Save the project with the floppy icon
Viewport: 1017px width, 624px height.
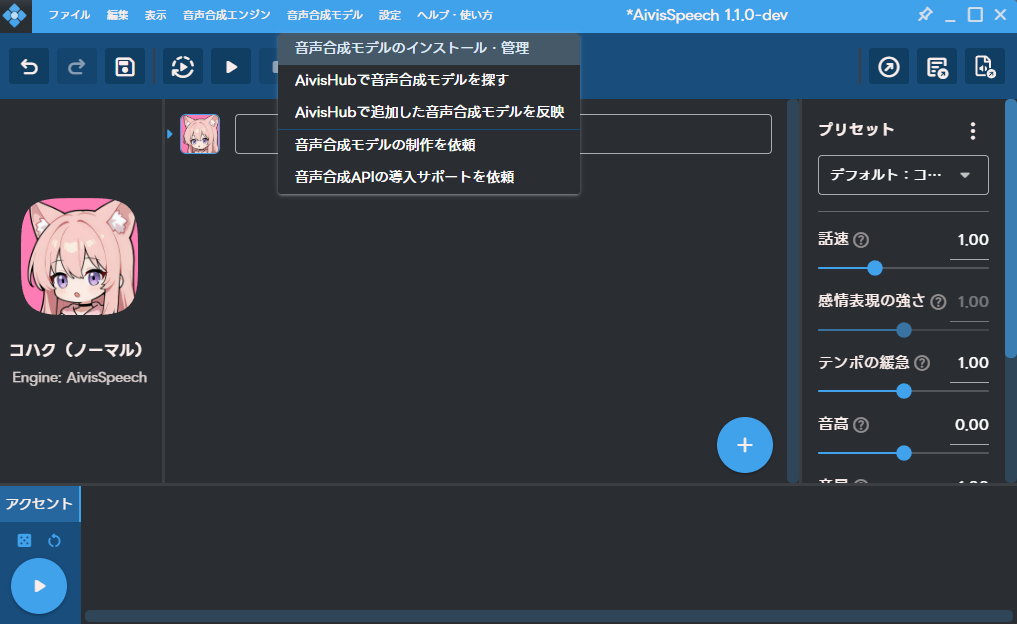125,66
